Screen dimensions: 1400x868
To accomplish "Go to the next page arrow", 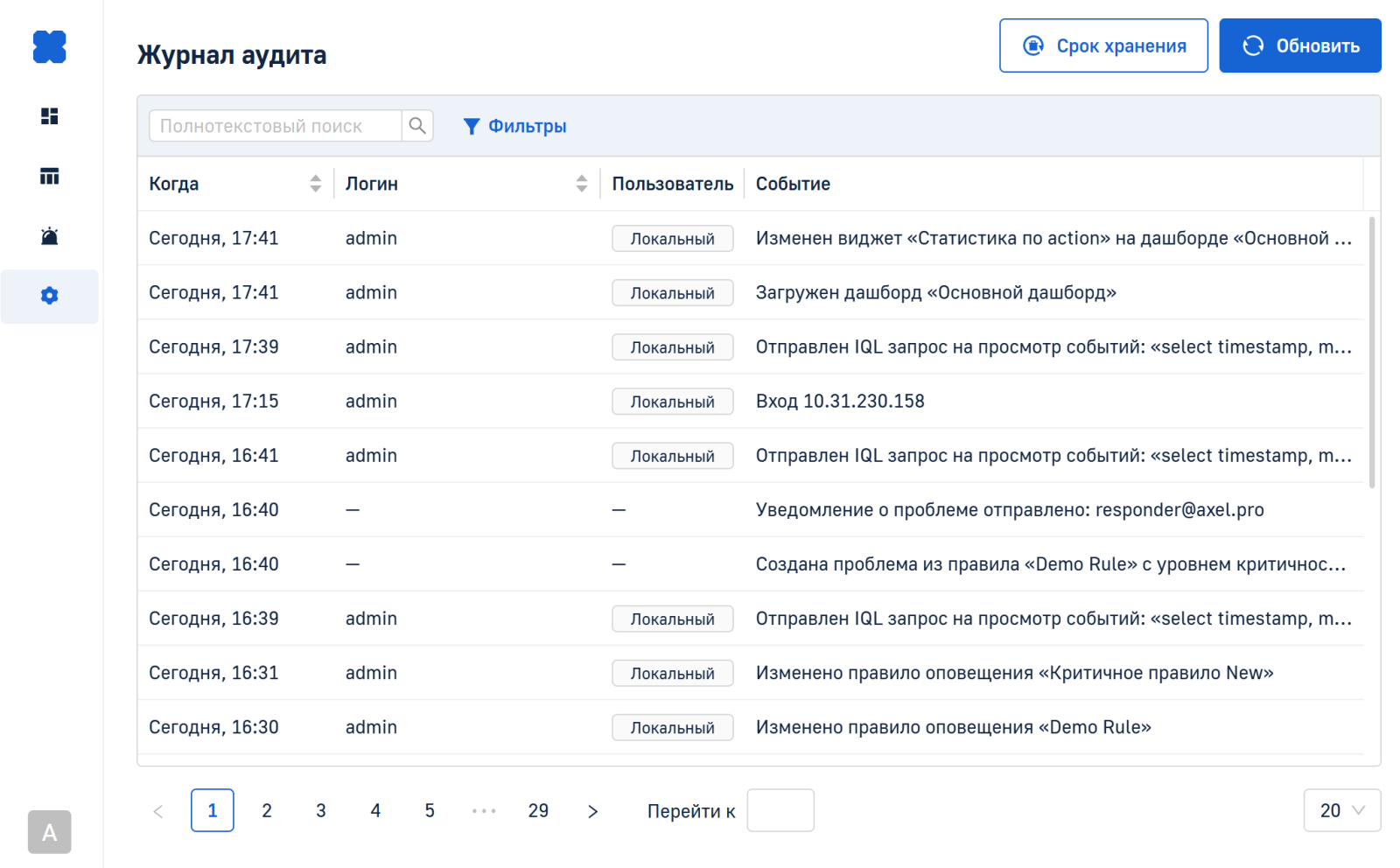I will pos(592,811).
